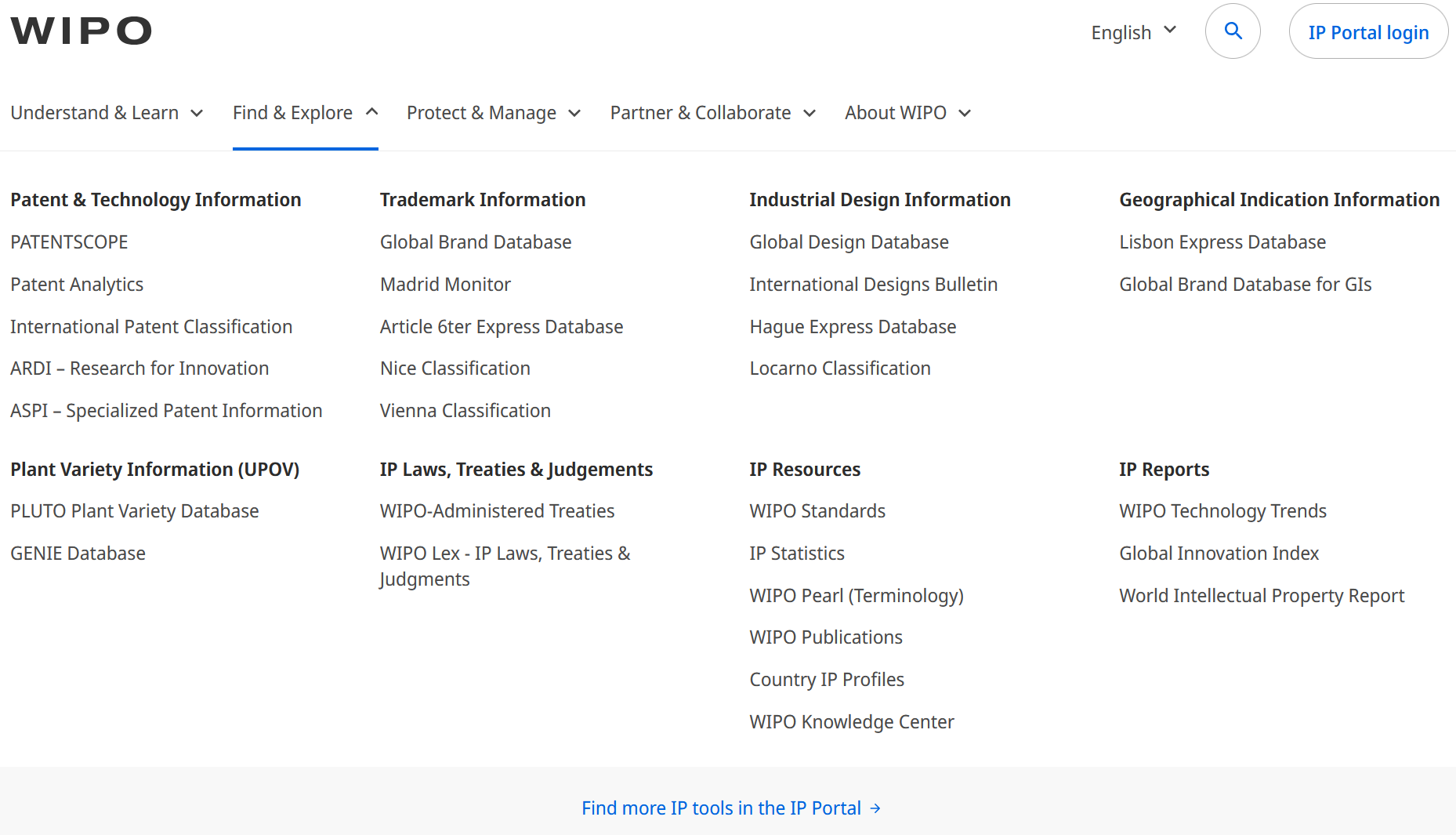Go to Locarno Classification
Viewport: 1456px width, 835px height.
(x=840, y=368)
